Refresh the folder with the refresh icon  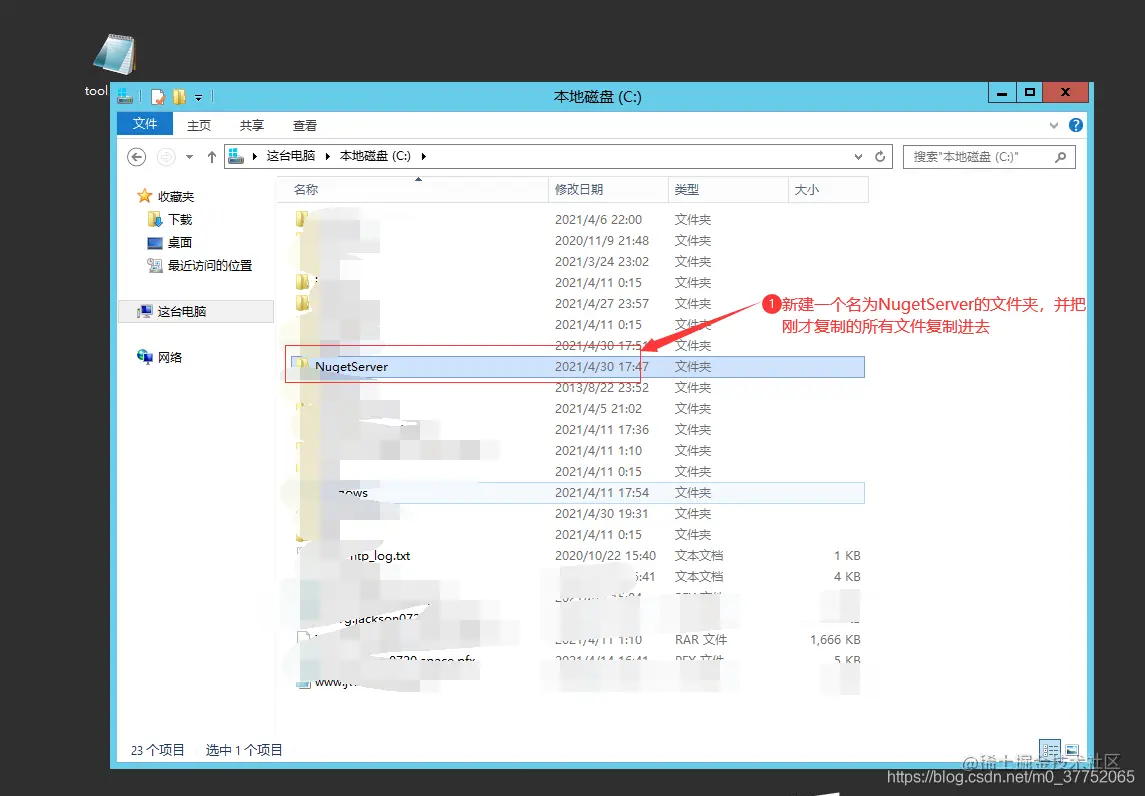(880, 156)
